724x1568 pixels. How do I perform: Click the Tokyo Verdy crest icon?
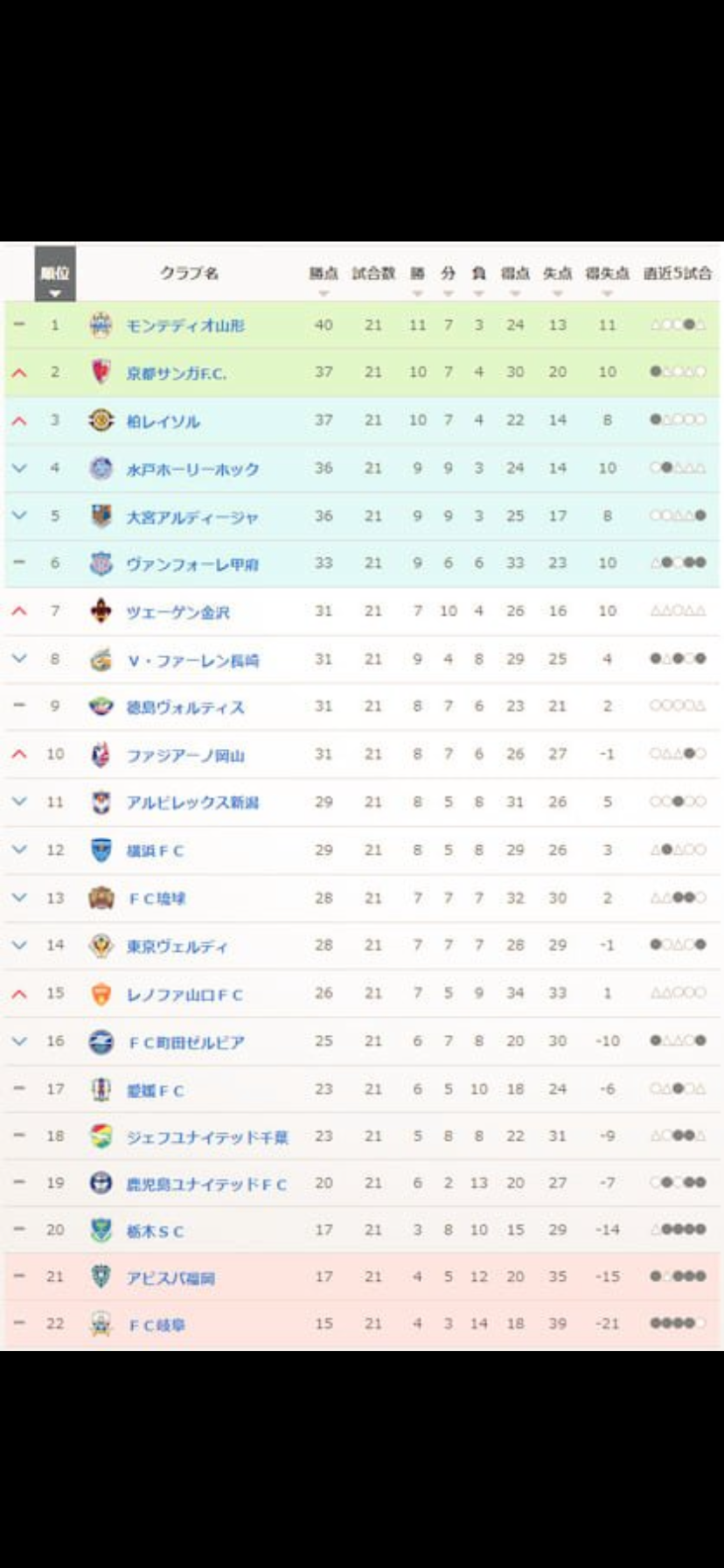(101, 946)
